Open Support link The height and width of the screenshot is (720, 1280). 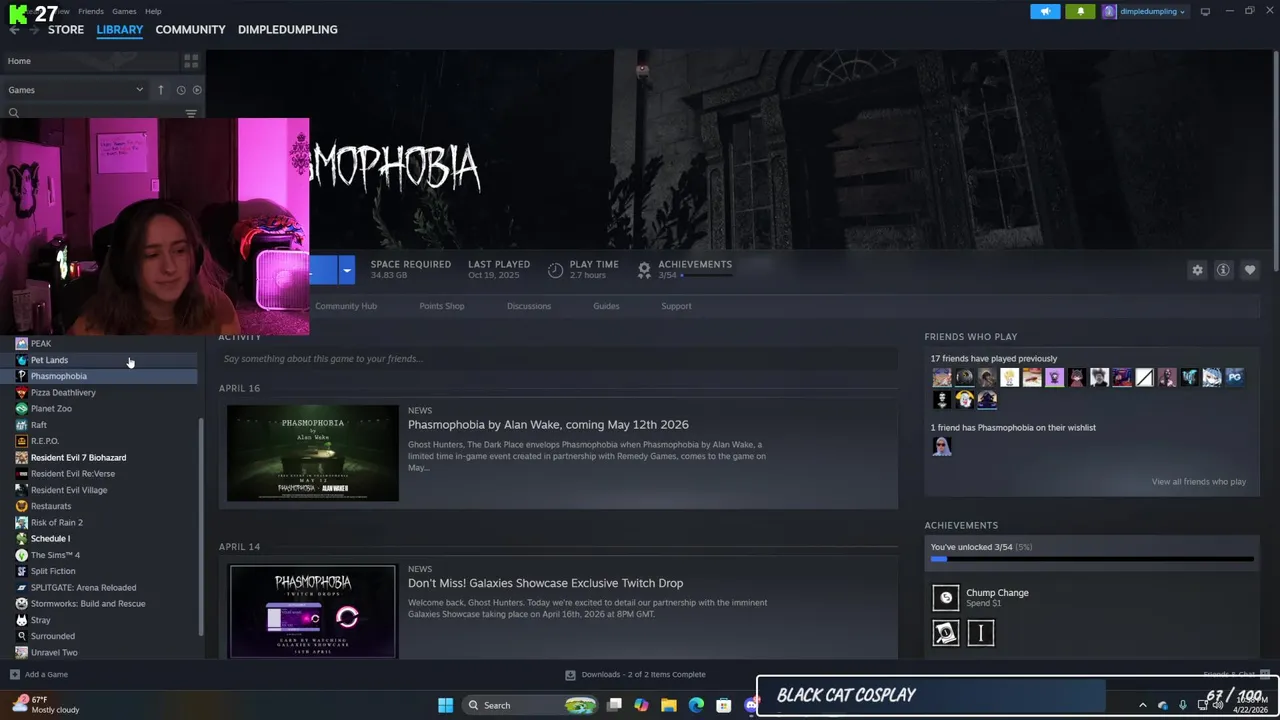[676, 306]
